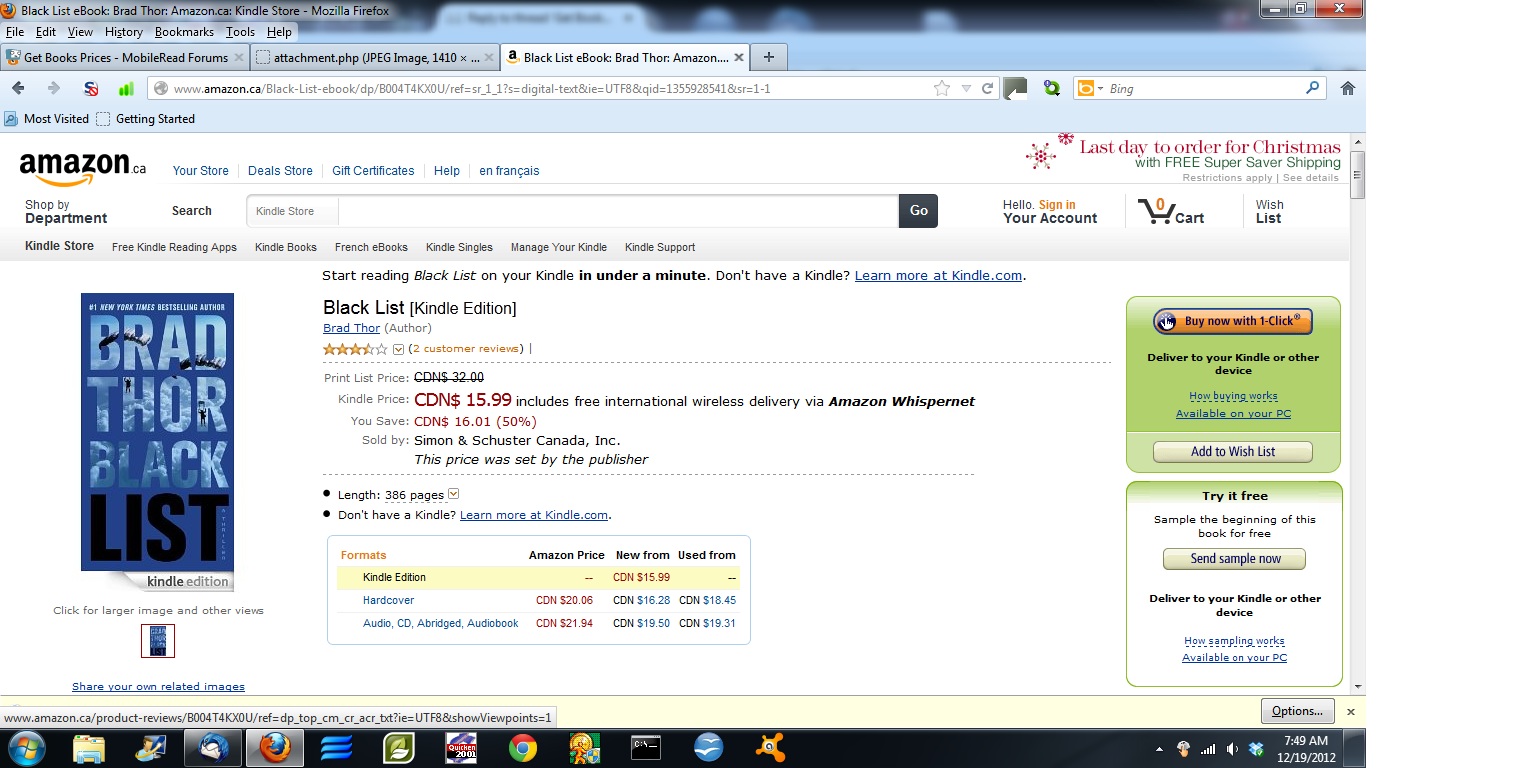Image resolution: width=1518 pixels, height=768 pixels.
Task: Open the Brad Thor author link
Action: (x=352, y=328)
